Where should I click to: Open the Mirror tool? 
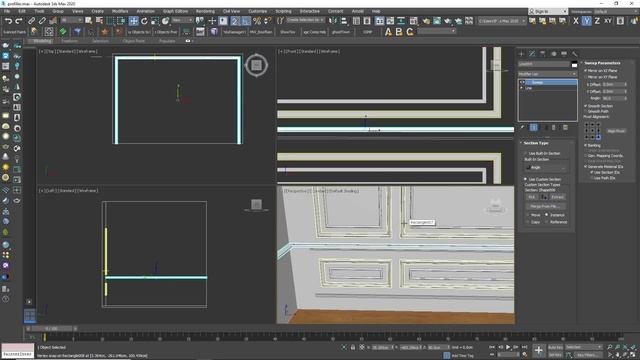333,21
